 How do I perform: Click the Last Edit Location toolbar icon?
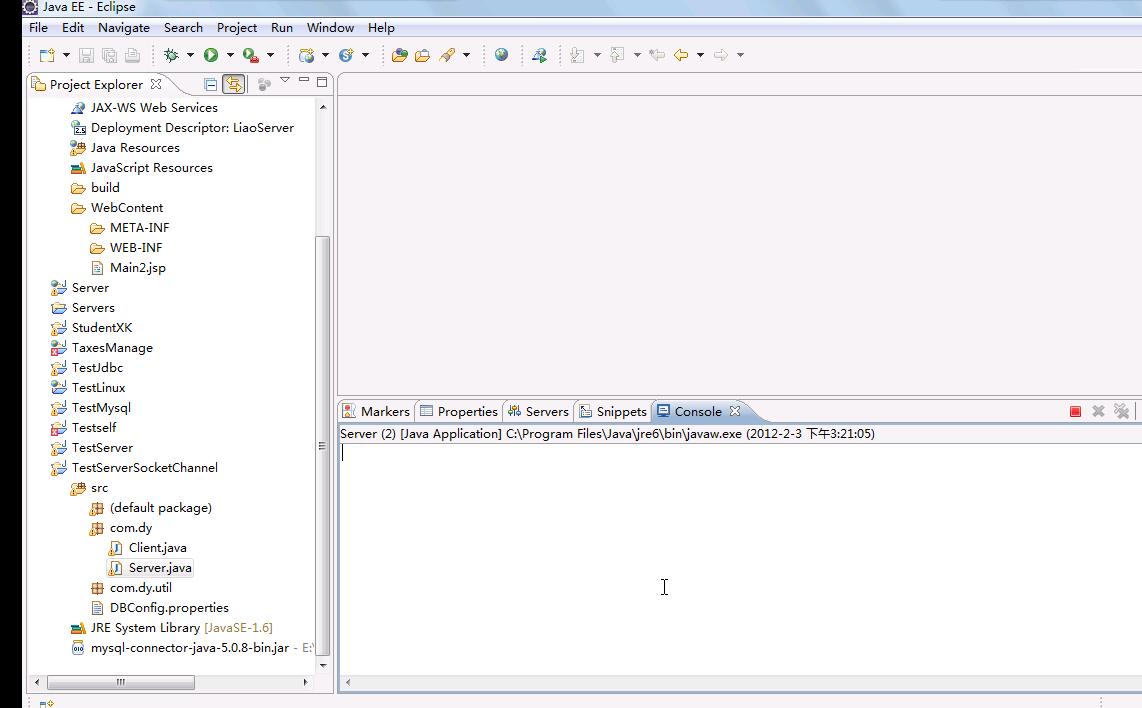click(x=657, y=55)
